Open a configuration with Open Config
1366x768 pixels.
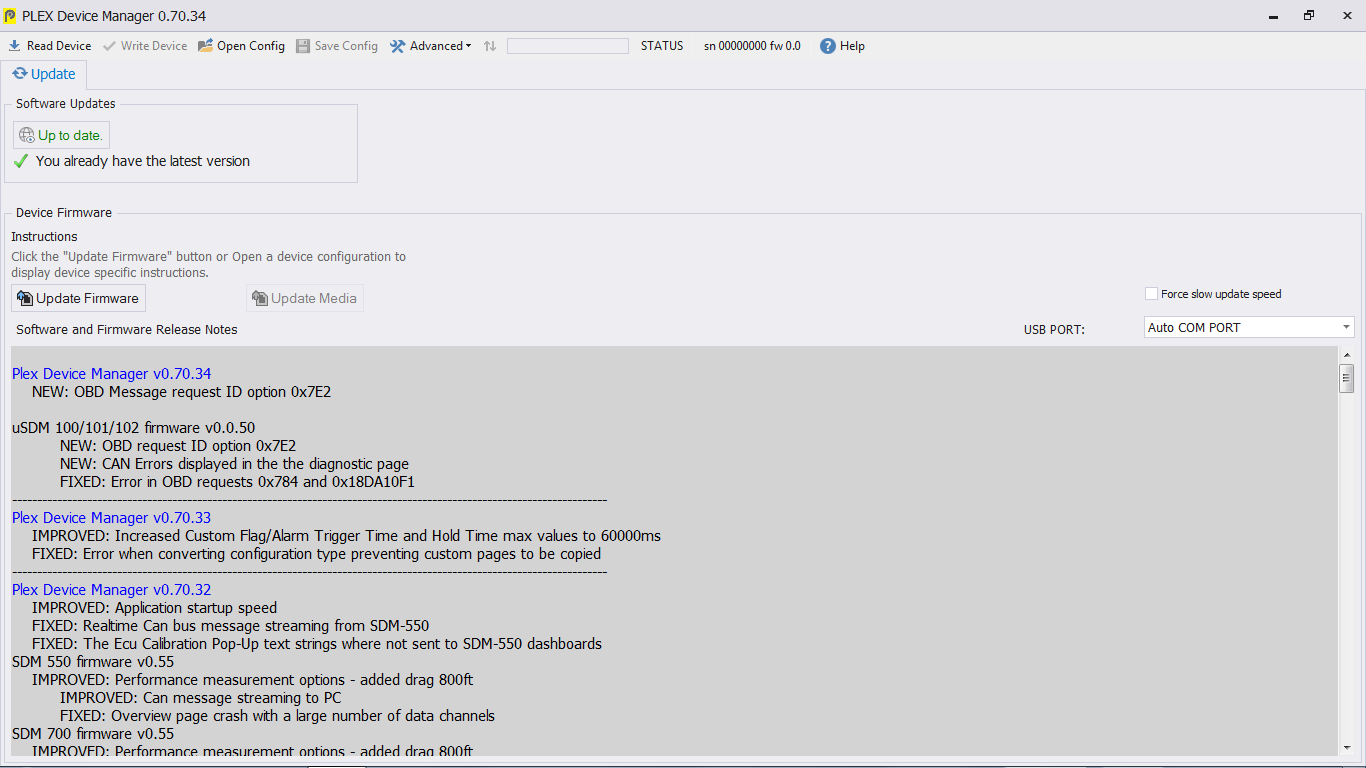coord(241,46)
